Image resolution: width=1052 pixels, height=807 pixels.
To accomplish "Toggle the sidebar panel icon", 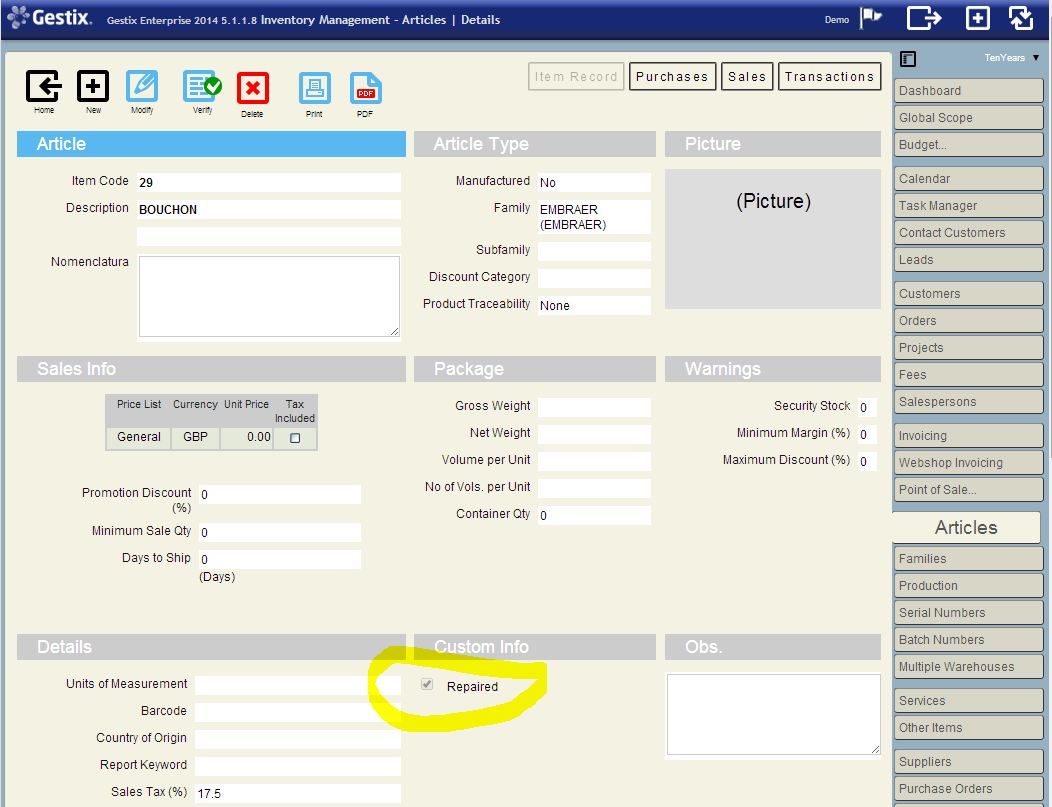I will pos(908,59).
